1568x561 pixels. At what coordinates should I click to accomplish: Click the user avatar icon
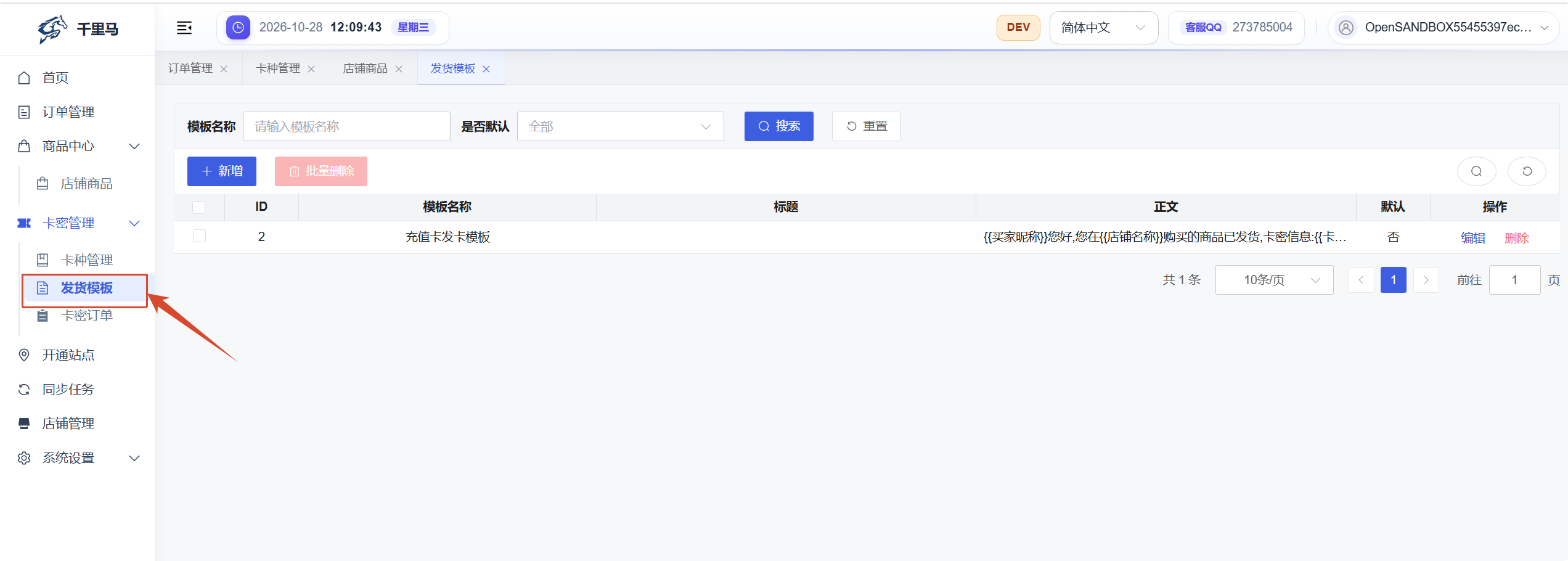1346,28
